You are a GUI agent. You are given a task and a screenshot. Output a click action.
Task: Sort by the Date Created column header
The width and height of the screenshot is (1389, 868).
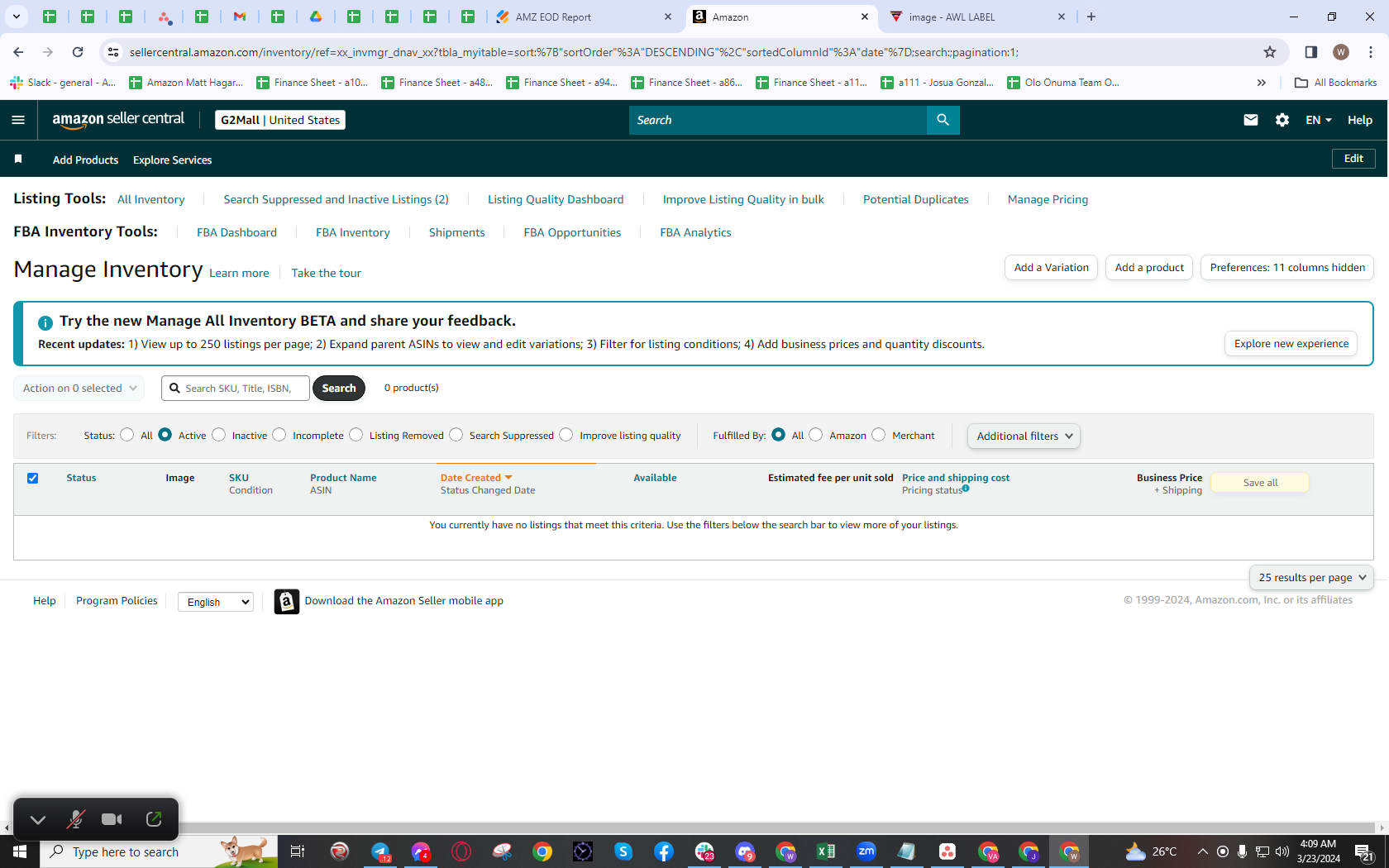pyautogui.click(x=476, y=478)
